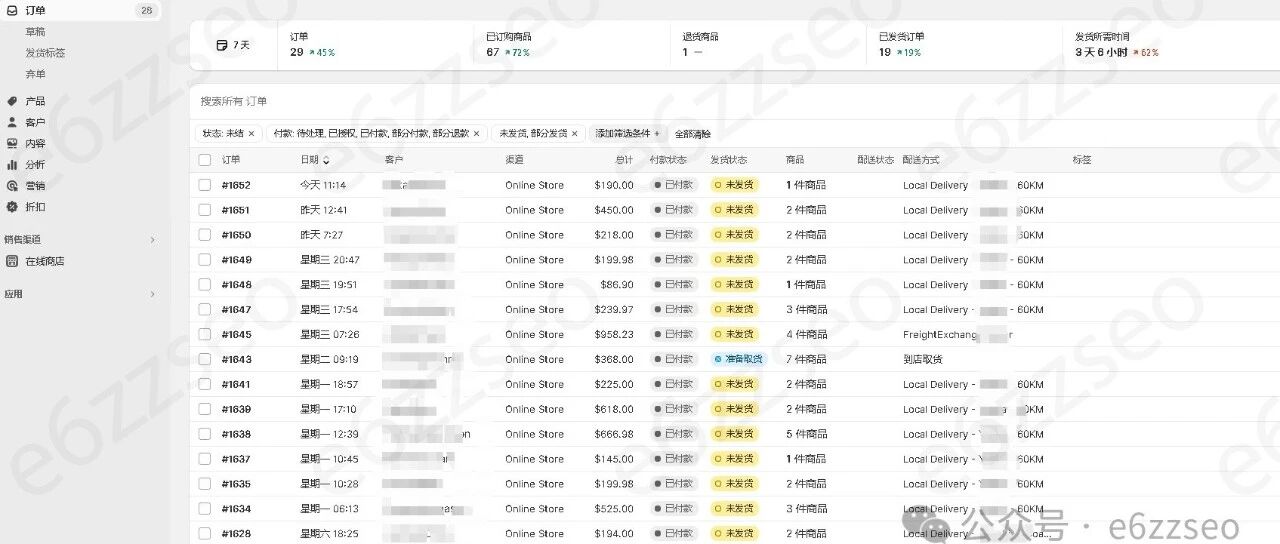The image size is (1280, 544).
Task: Open the 7 天 date range selector
Action: tap(233, 45)
